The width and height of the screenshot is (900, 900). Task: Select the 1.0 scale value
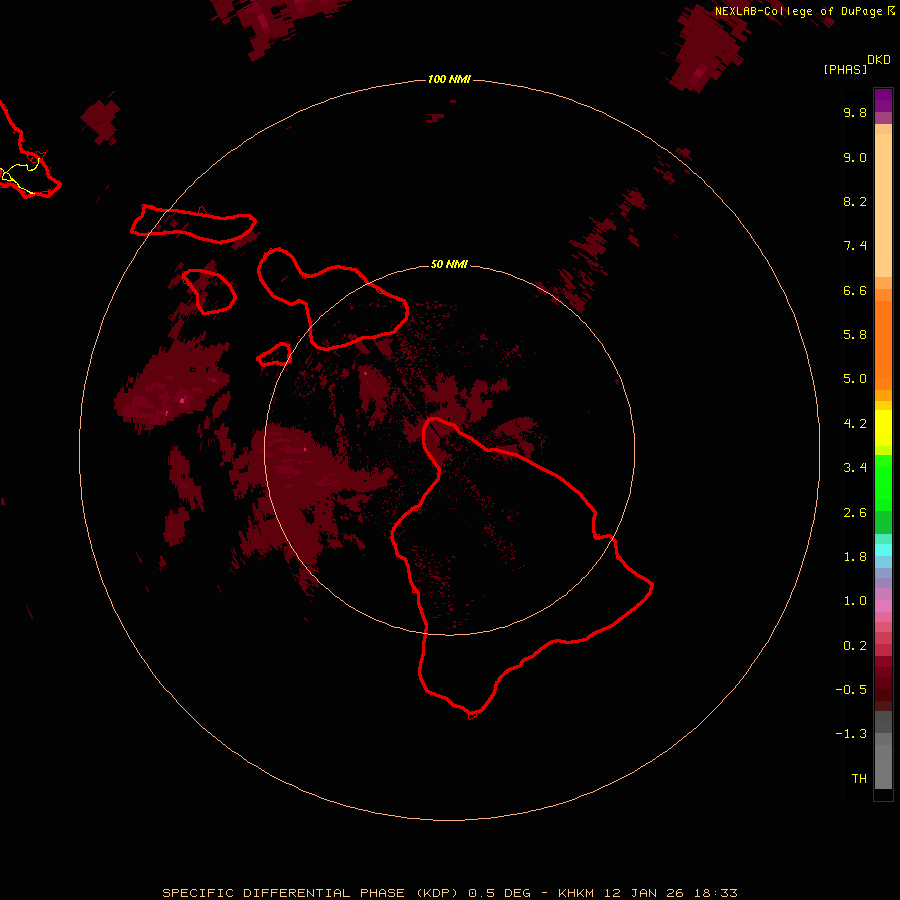pos(855,601)
